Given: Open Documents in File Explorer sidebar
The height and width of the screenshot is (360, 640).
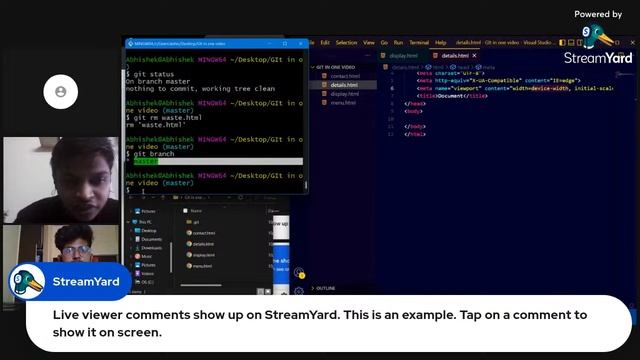Looking at the screenshot, I should click(148, 239).
